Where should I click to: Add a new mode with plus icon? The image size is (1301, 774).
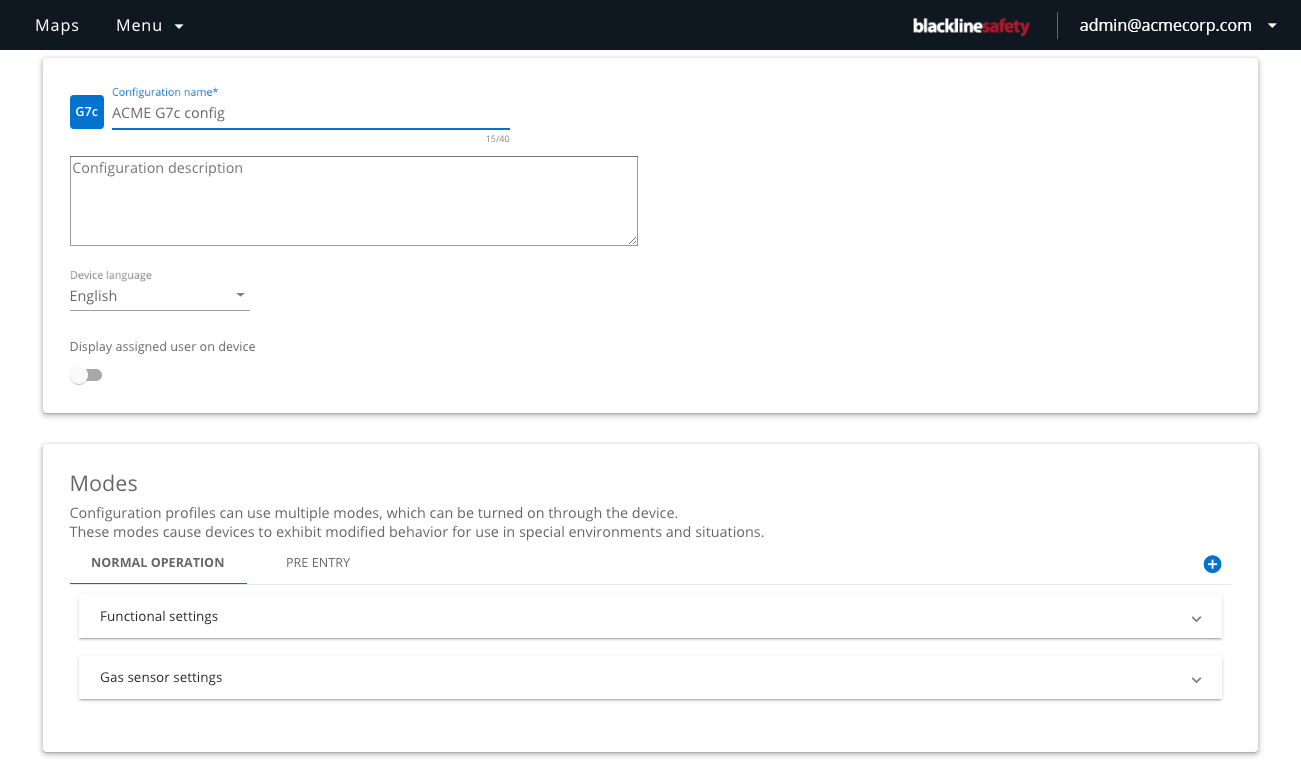pos(1212,564)
